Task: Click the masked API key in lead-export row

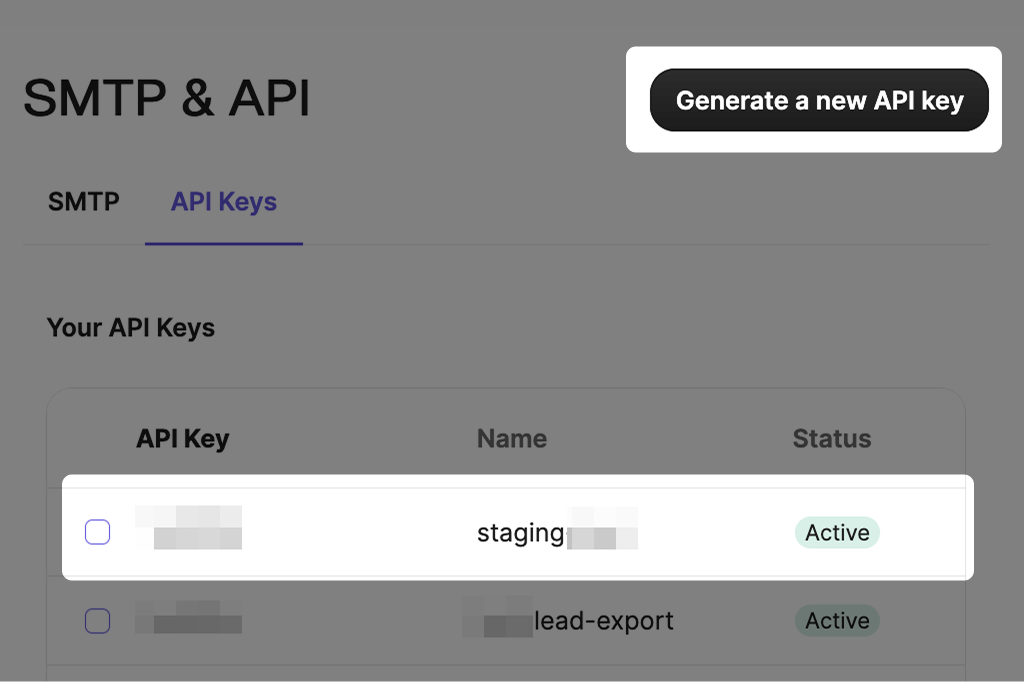Action: pos(189,617)
